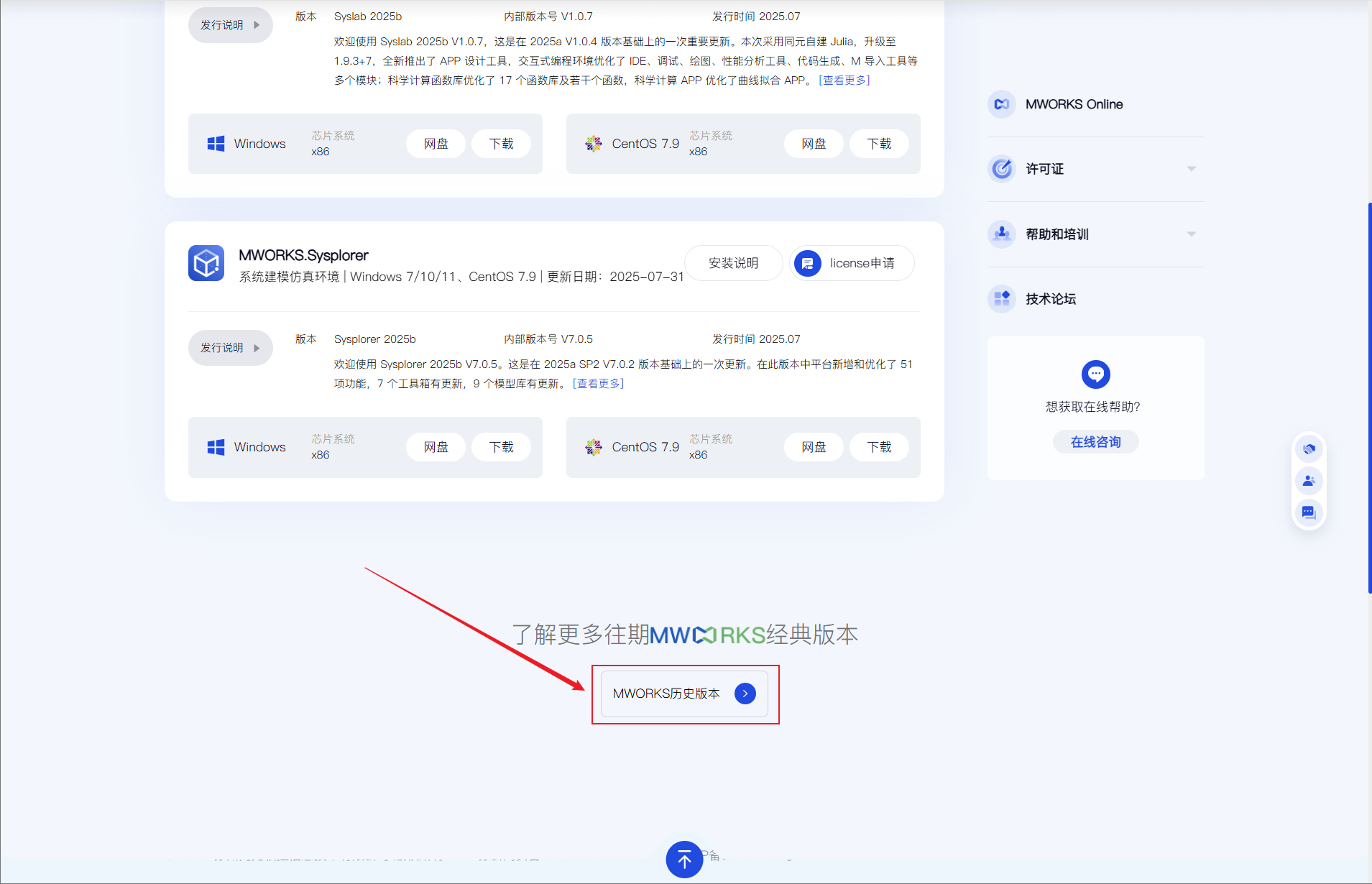Click the MWORKS.Sysplorer cube logo icon
The height and width of the screenshot is (884, 1372).
(x=206, y=263)
